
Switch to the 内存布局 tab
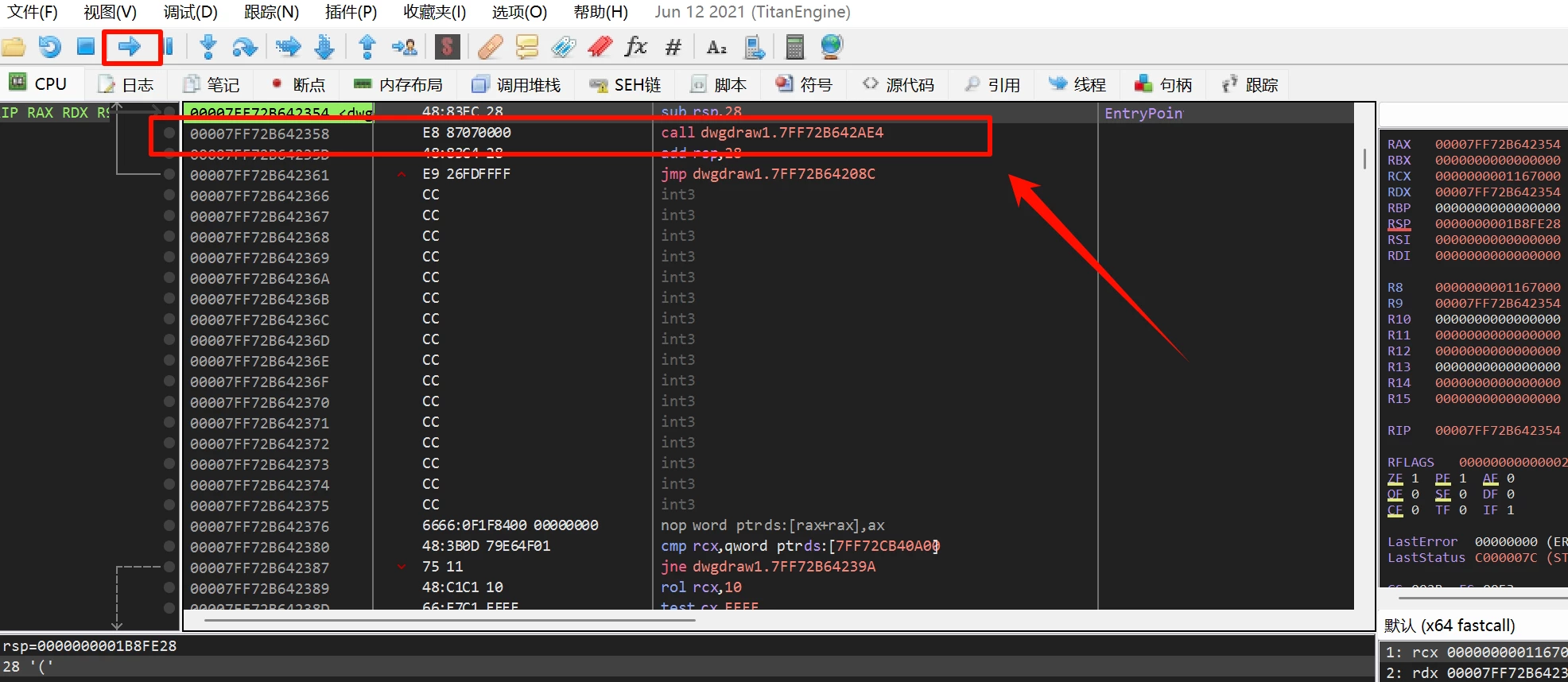398,84
